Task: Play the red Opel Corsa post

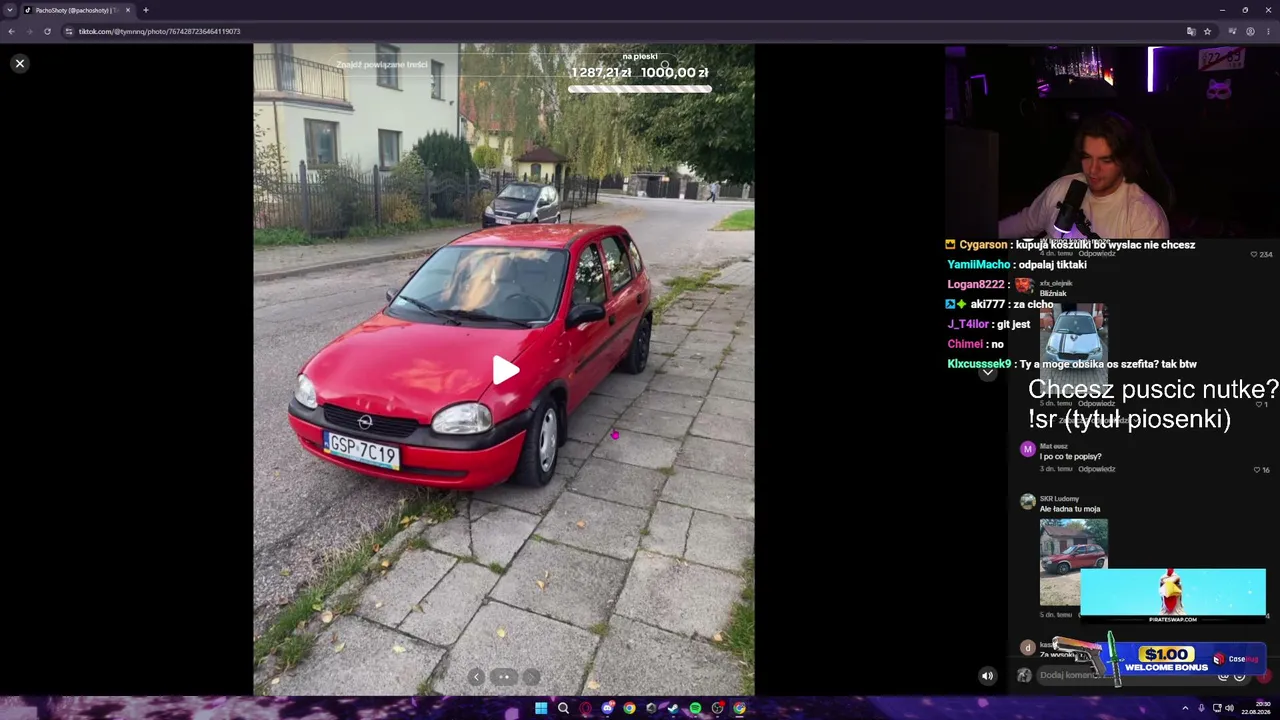Action: (x=505, y=371)
